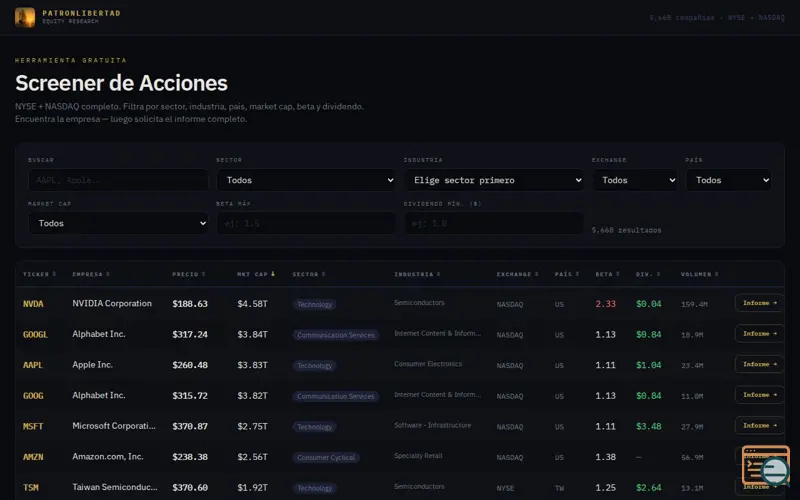Click Amazon's Consumer Cyclical sector tag

click(326, 457)
